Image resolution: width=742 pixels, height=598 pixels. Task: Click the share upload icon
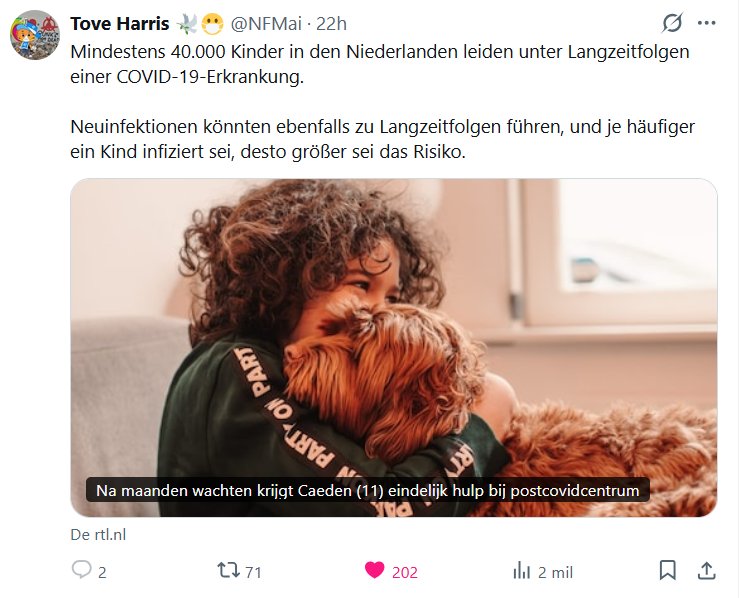click(707, 570)
